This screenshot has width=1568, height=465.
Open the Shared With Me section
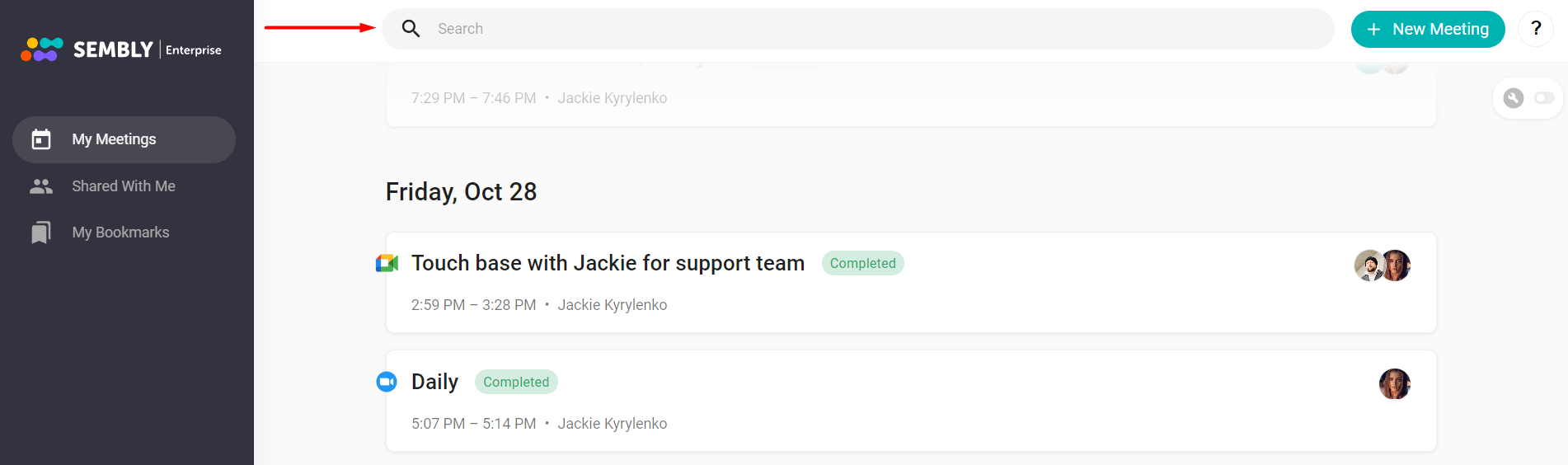(124, 186)
